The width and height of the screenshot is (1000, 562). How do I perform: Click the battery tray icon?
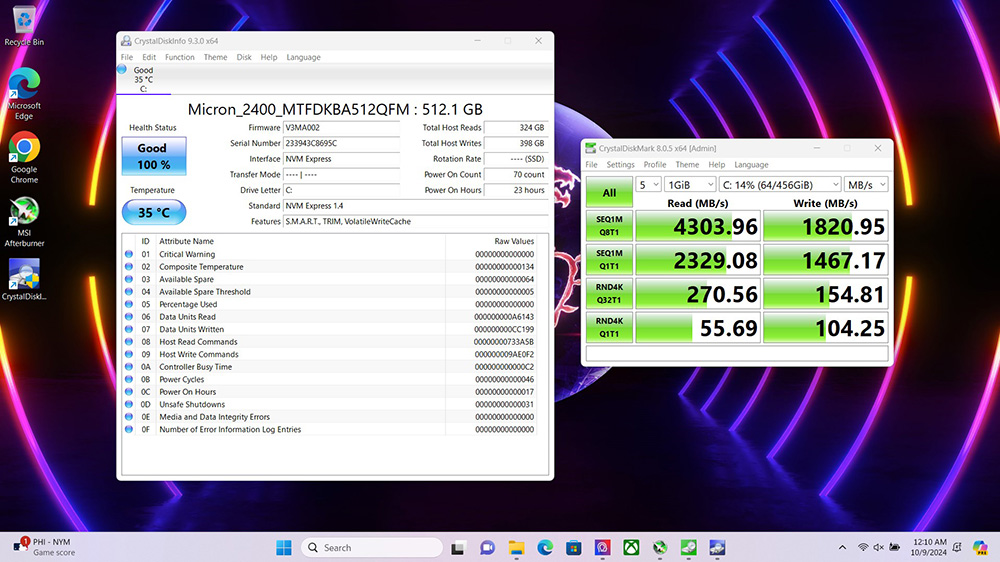895,547
